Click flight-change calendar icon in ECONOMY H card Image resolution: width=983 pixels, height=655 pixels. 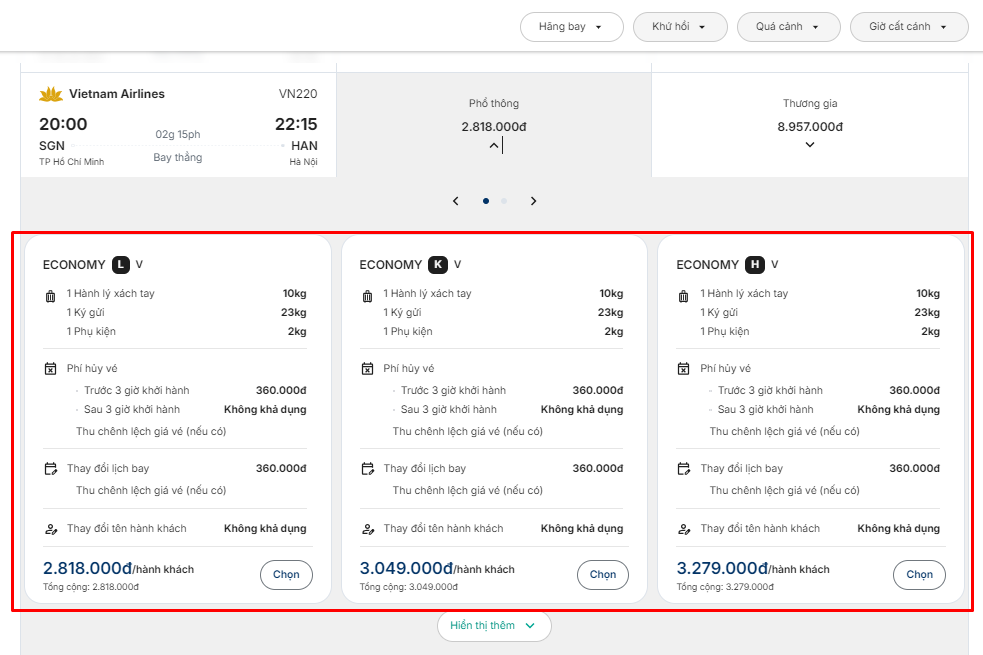(684, 468)
